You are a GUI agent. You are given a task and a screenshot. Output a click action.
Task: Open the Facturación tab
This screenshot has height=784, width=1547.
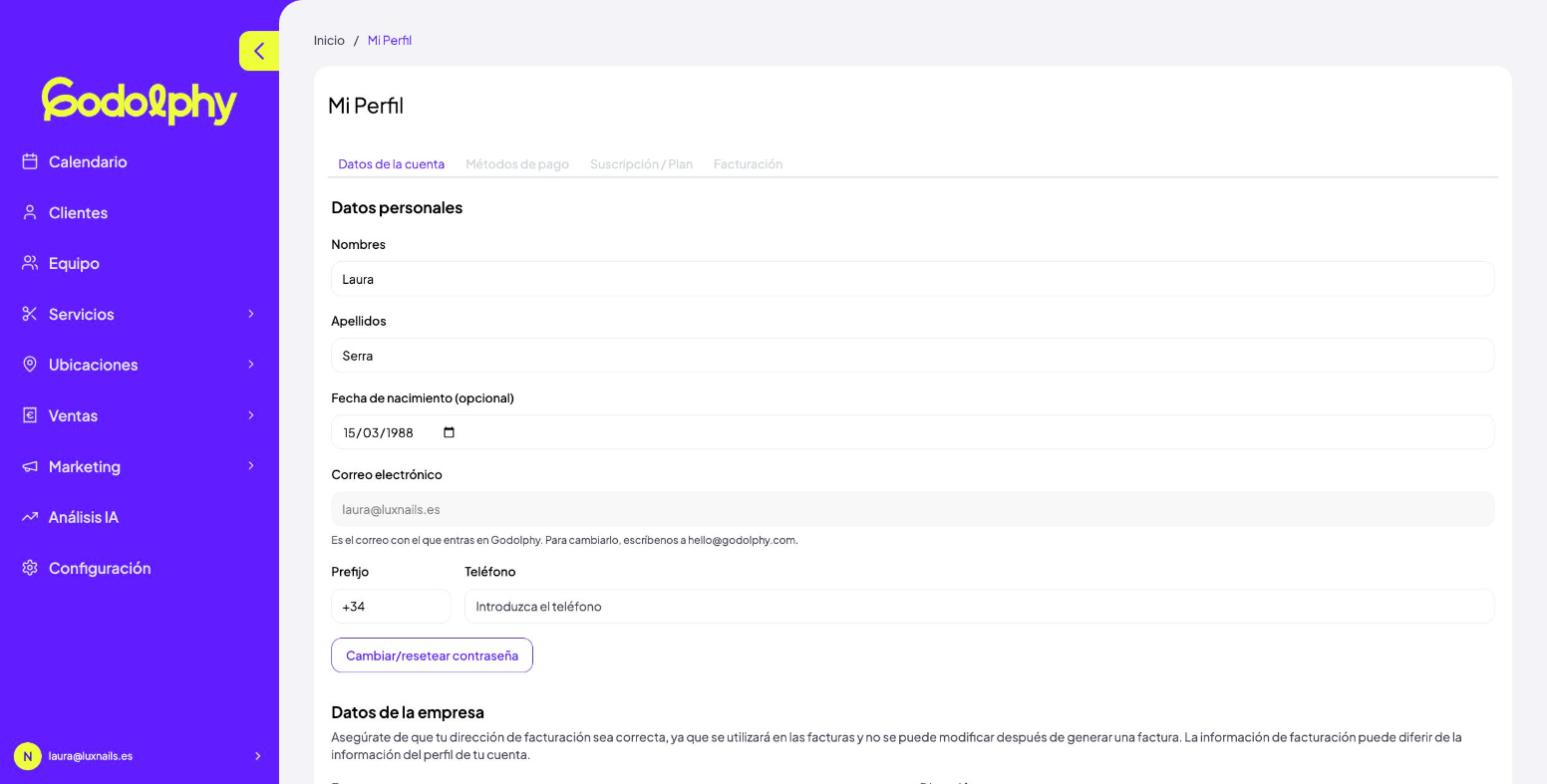748,164
